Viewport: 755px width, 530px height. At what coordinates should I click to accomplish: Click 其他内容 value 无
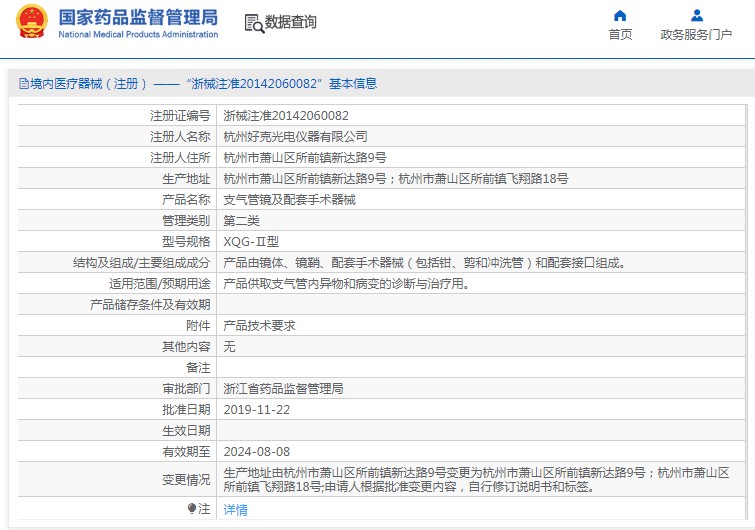(229, 347)
